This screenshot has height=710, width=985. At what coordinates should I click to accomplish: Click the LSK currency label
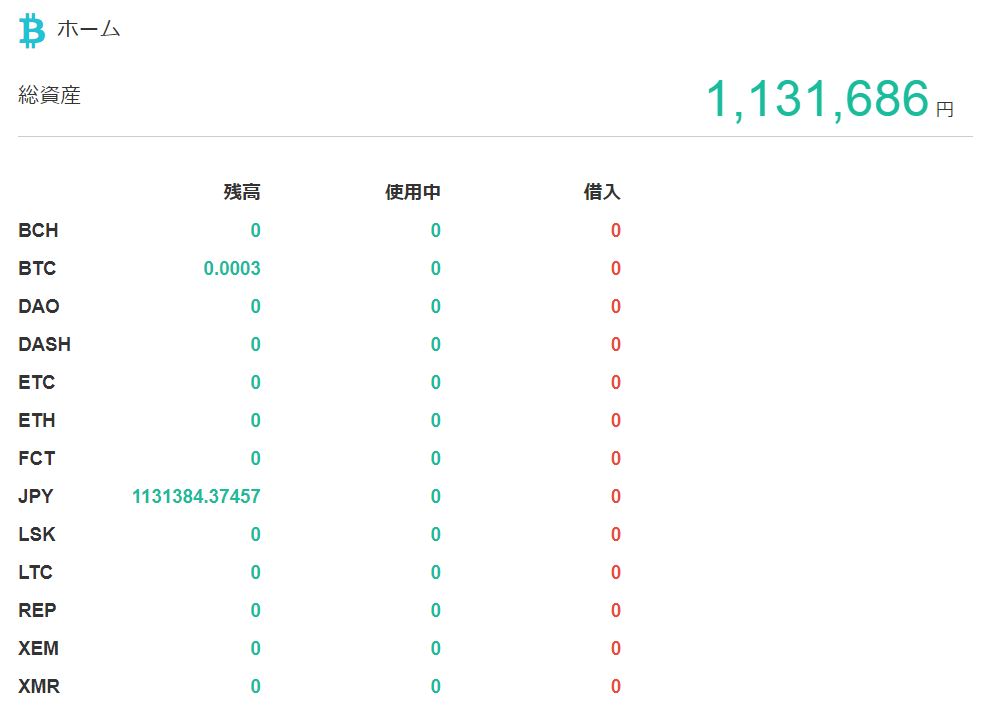pyautogui.click(x=37, y=534)
